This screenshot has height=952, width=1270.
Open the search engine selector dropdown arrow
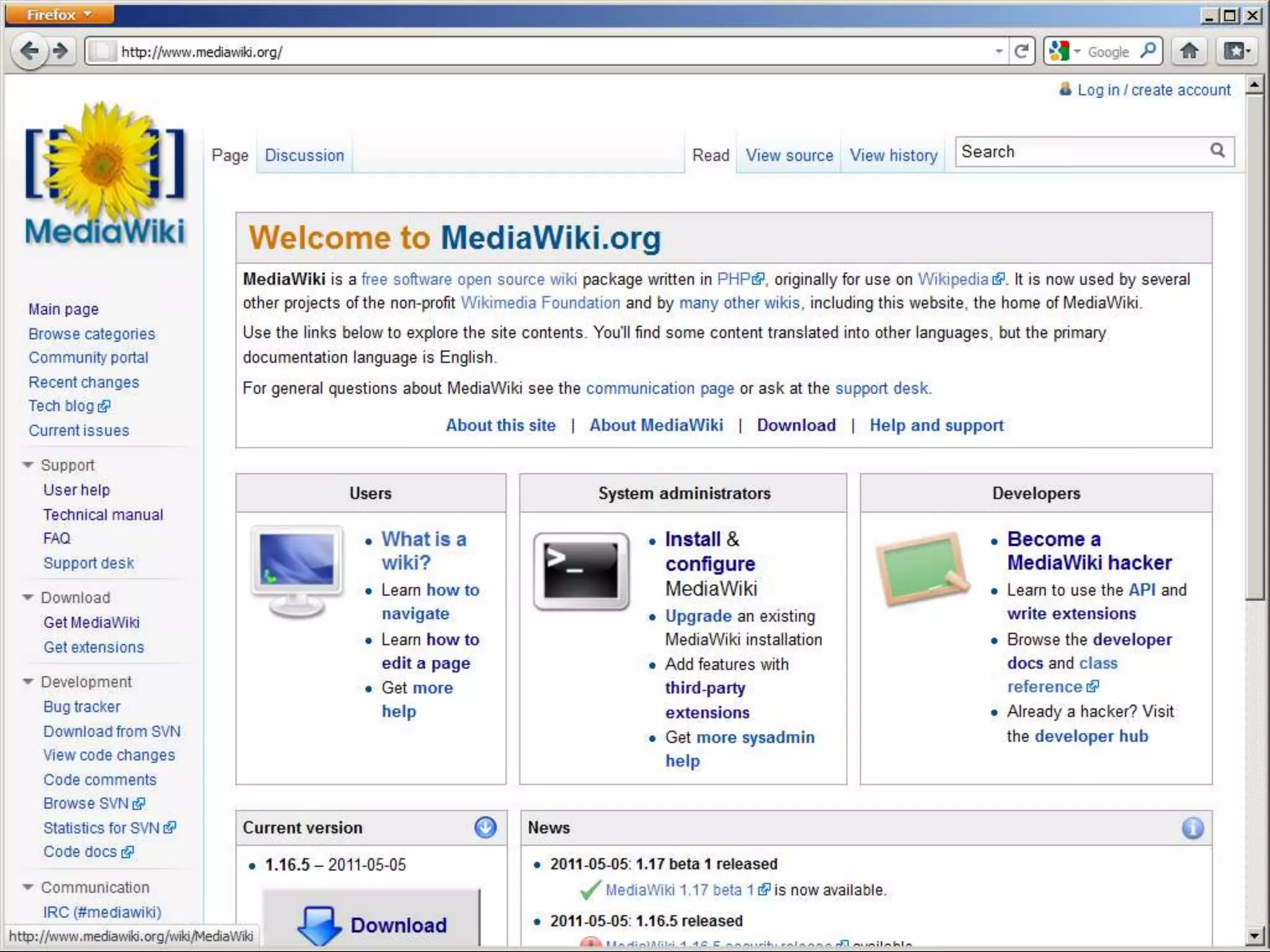(1077, 51)
